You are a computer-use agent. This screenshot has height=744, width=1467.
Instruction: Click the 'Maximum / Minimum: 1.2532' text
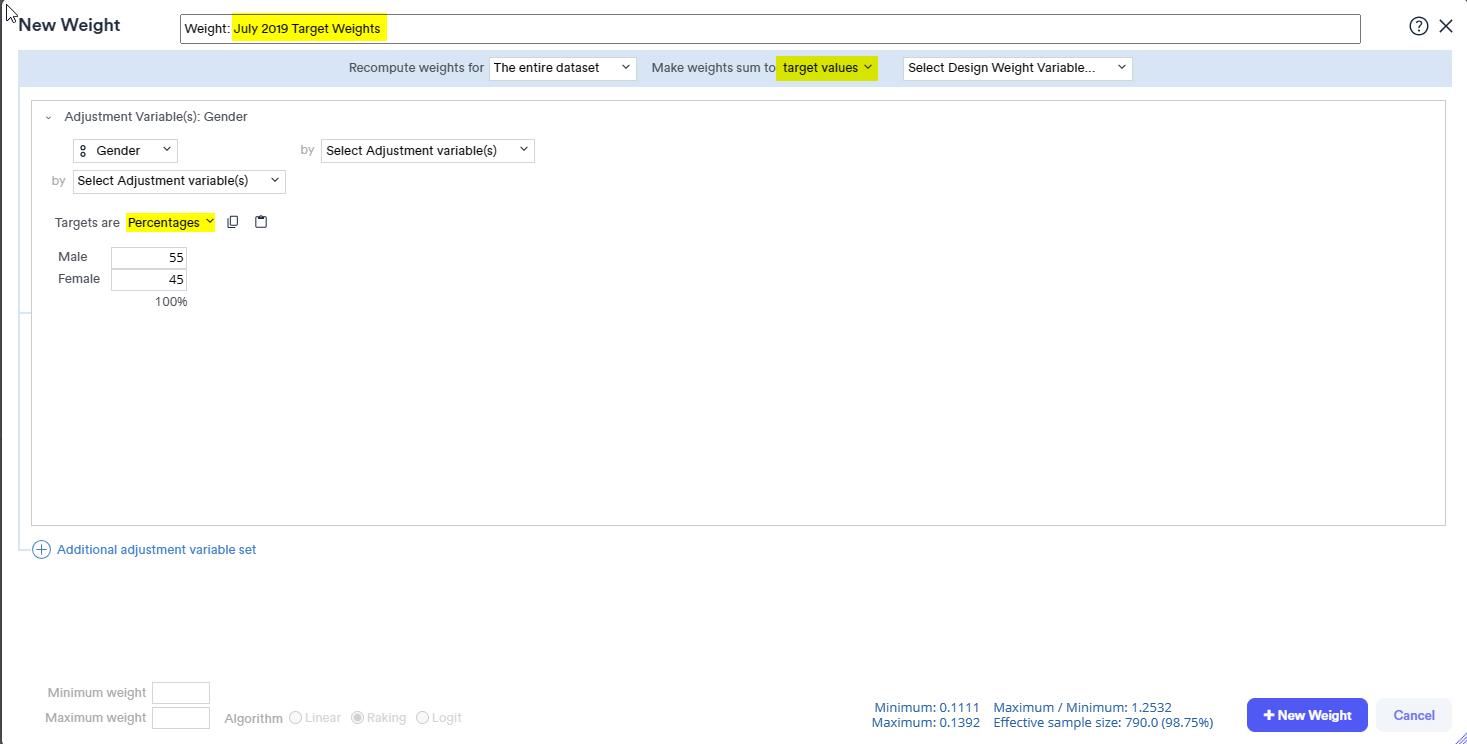tap(1082, 707)
